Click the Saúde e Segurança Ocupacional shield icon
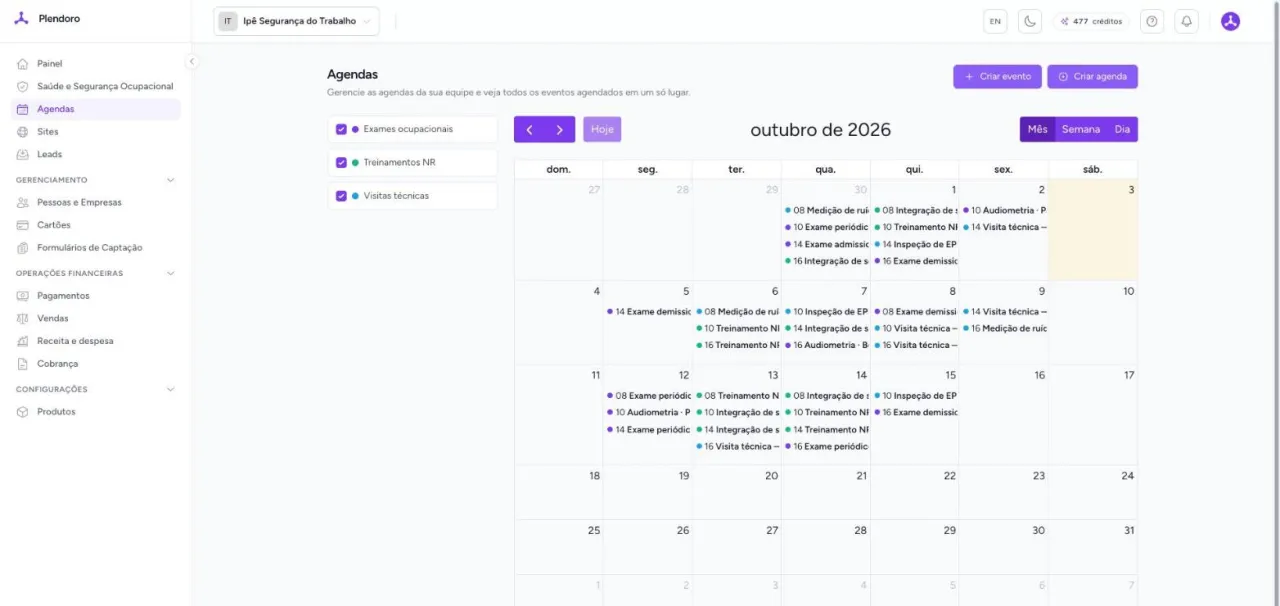1280x606 pixels. pyautogui.click(x=23, y=87)
